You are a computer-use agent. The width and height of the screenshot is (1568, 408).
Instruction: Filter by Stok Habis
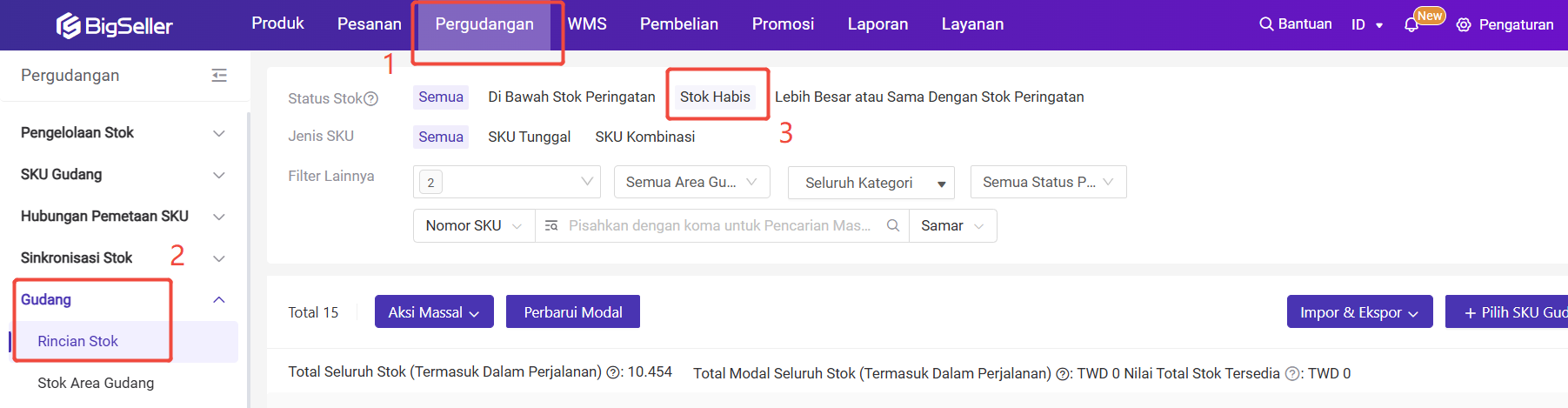pyautogui.click(x=715, y=97)
